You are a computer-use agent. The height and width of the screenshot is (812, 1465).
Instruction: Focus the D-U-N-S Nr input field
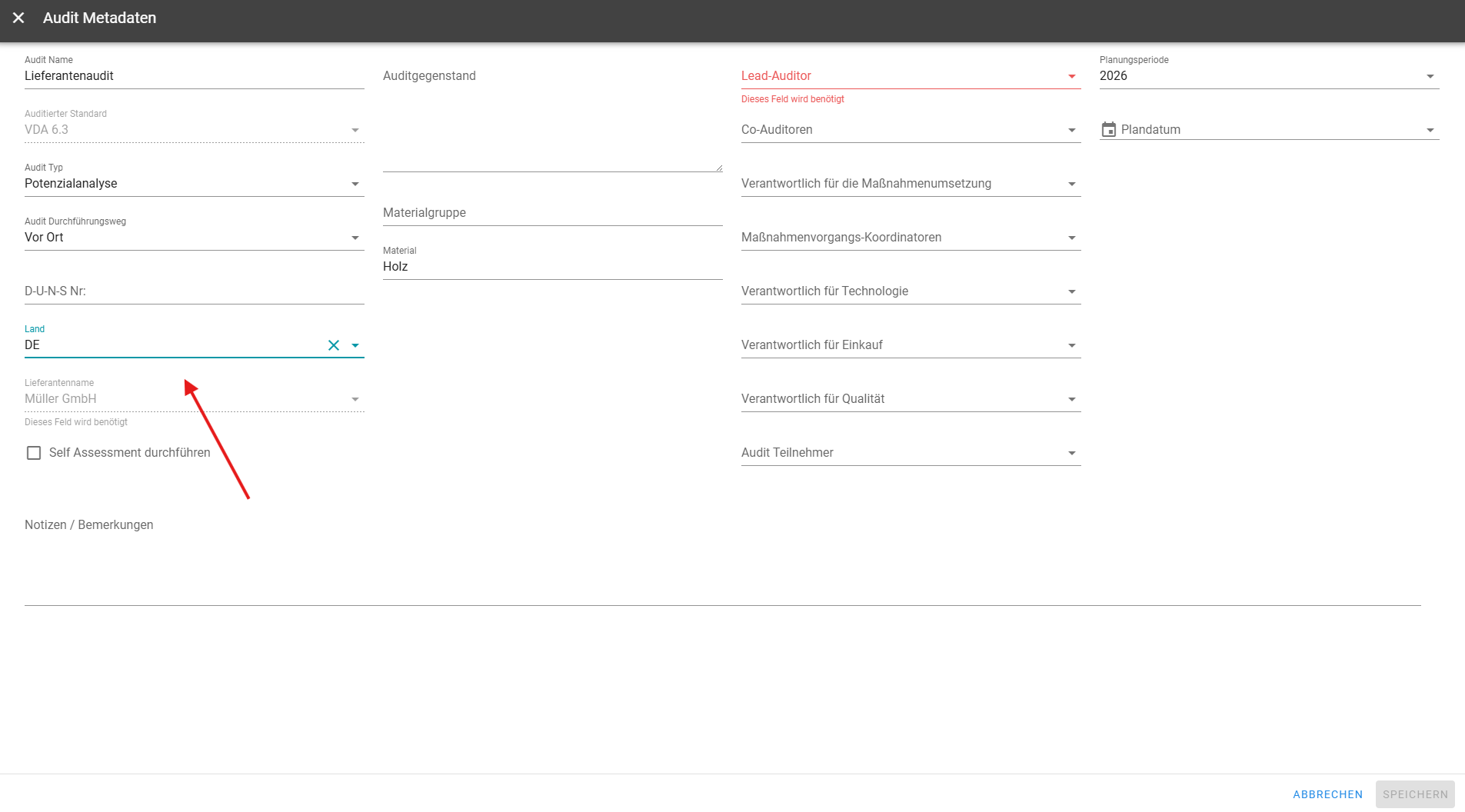pyautogui.click(x=192, y=291)
